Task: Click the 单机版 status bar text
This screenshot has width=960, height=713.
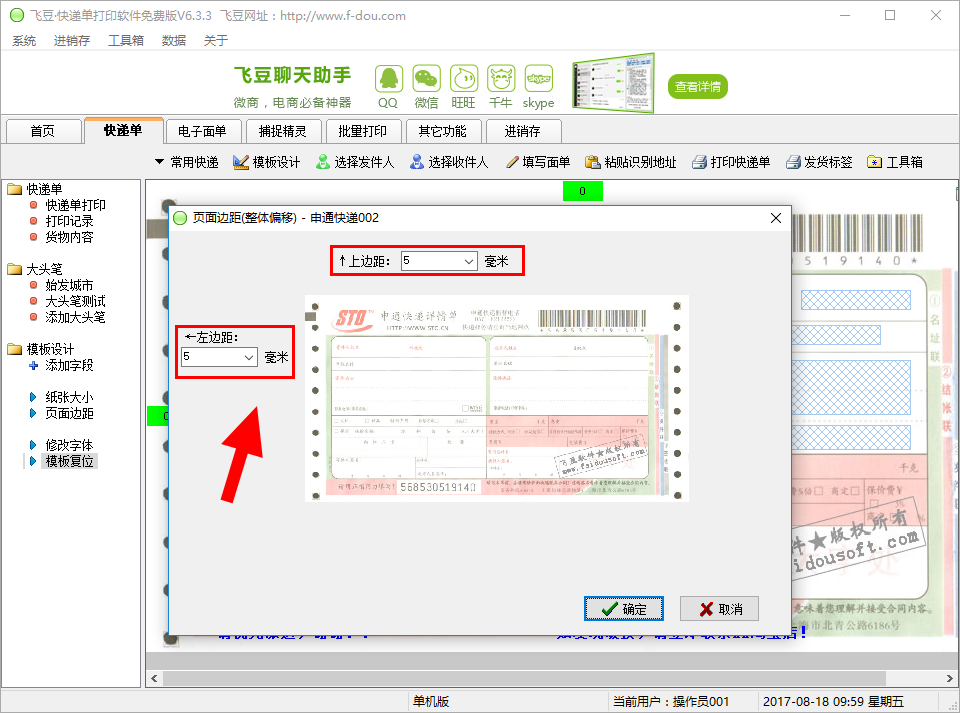Action: point(431,701)
